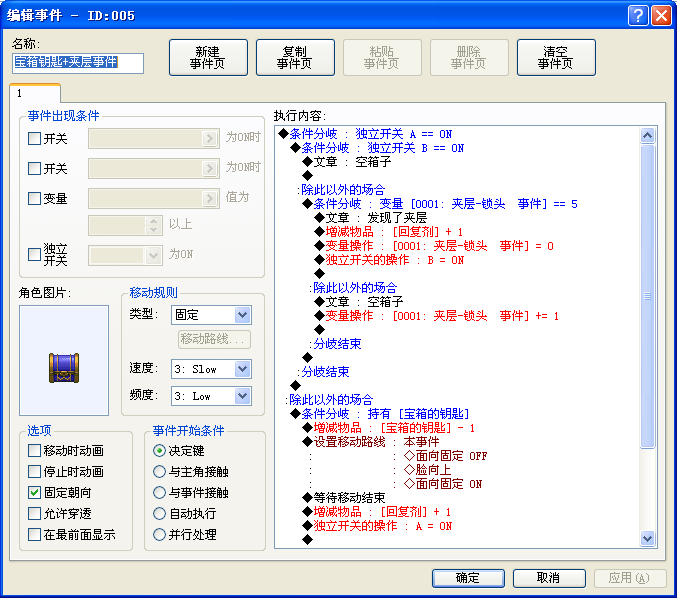Screen dimensions: 677x598
Task: Cancel with the 取消 button
Action: coord(549,578)
